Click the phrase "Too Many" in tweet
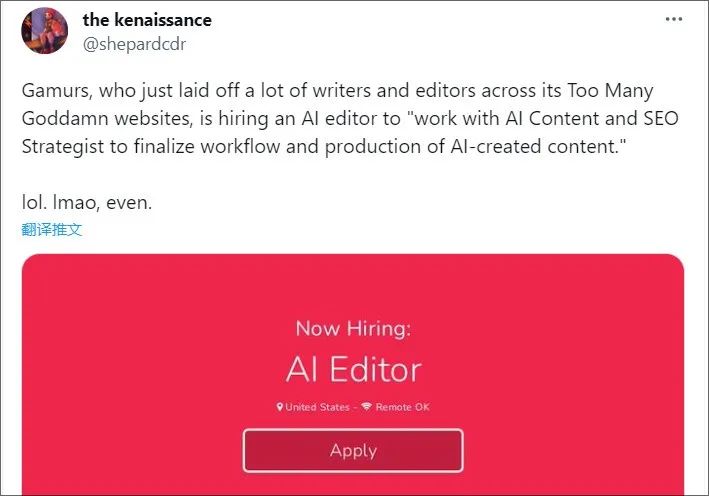This screenshot has width=709, height=496. click(x=618, y=91)
